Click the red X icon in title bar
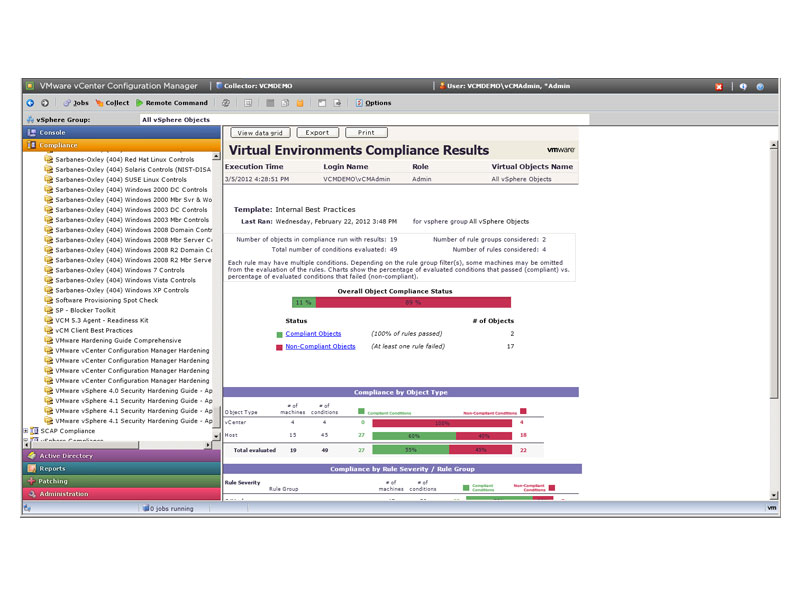Screen dimensions: 800x600 719,87
